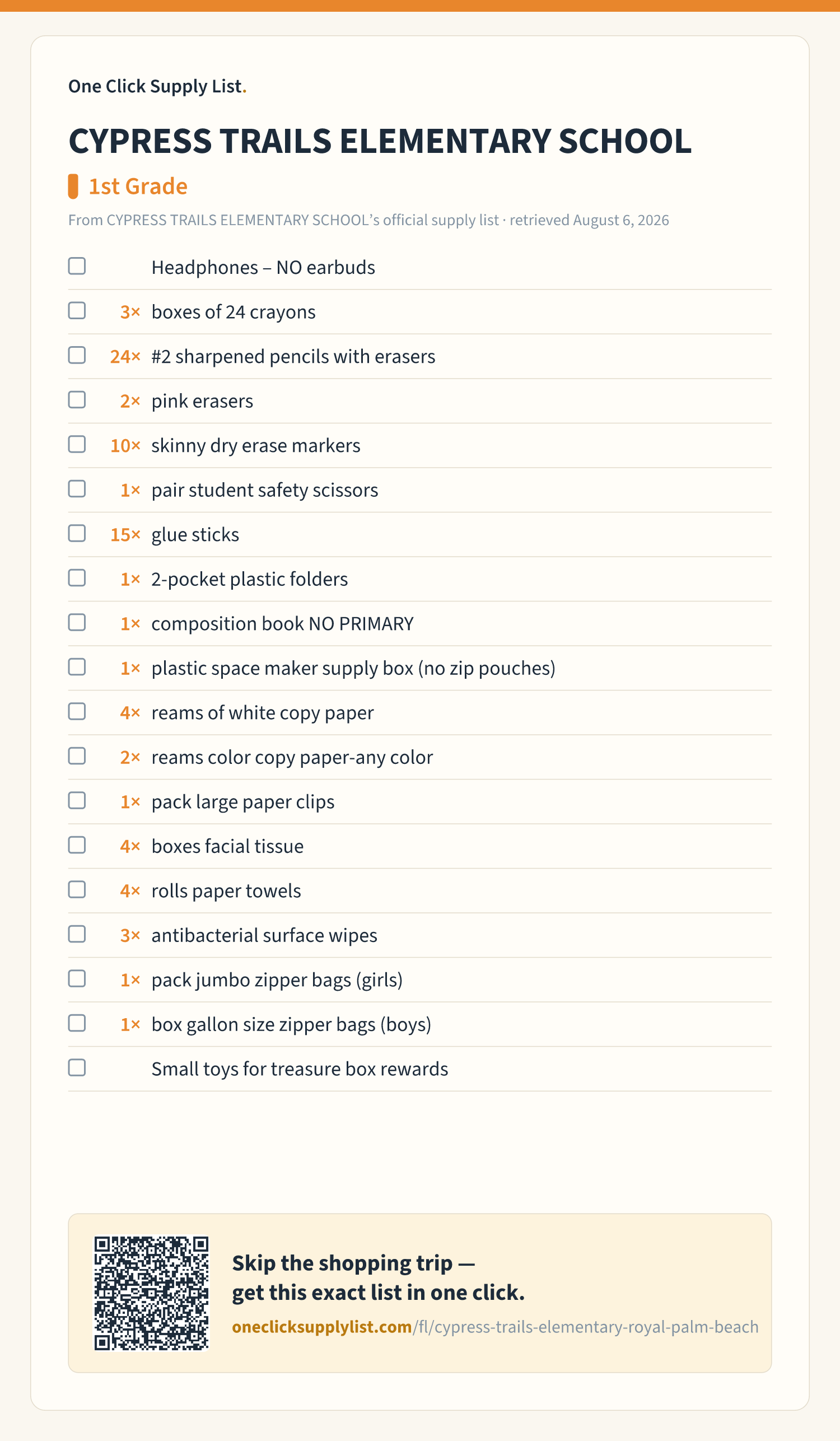
Task: Select the orange 1st Grade marker icon
Action: pos(73,186)
